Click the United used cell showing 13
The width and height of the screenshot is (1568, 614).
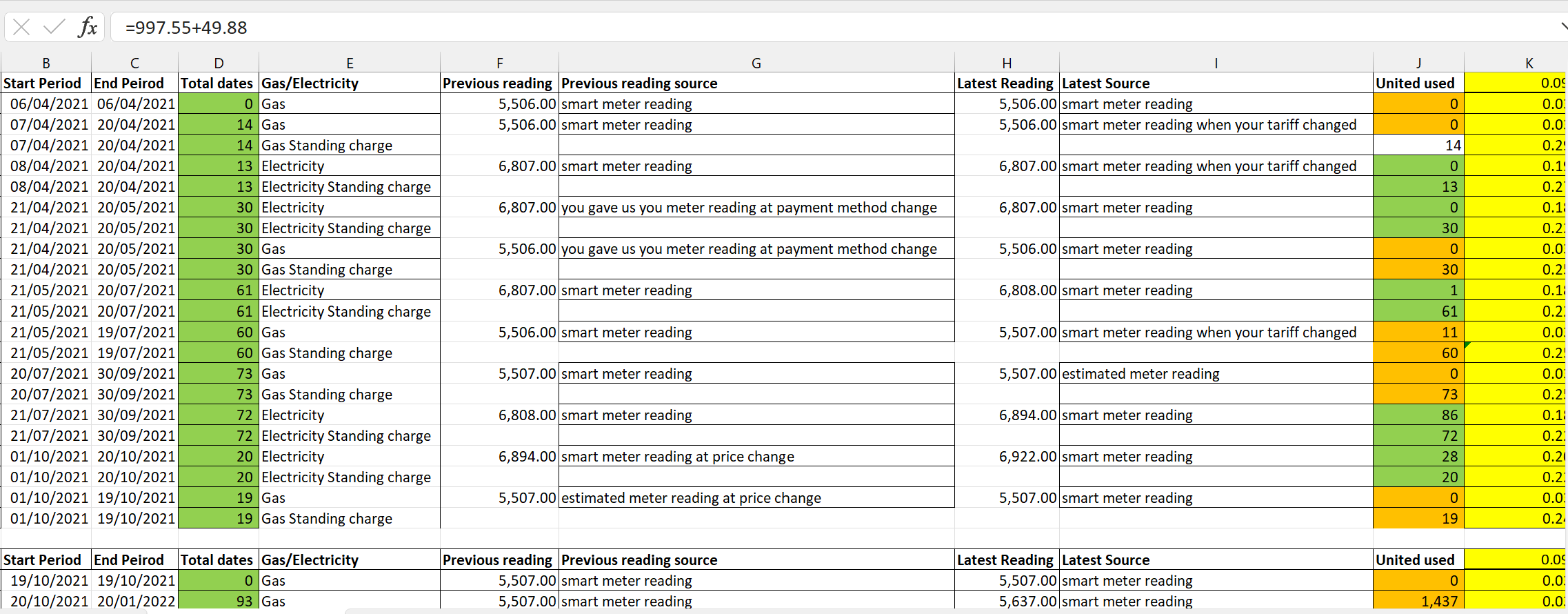click(x=1418, y=186)
